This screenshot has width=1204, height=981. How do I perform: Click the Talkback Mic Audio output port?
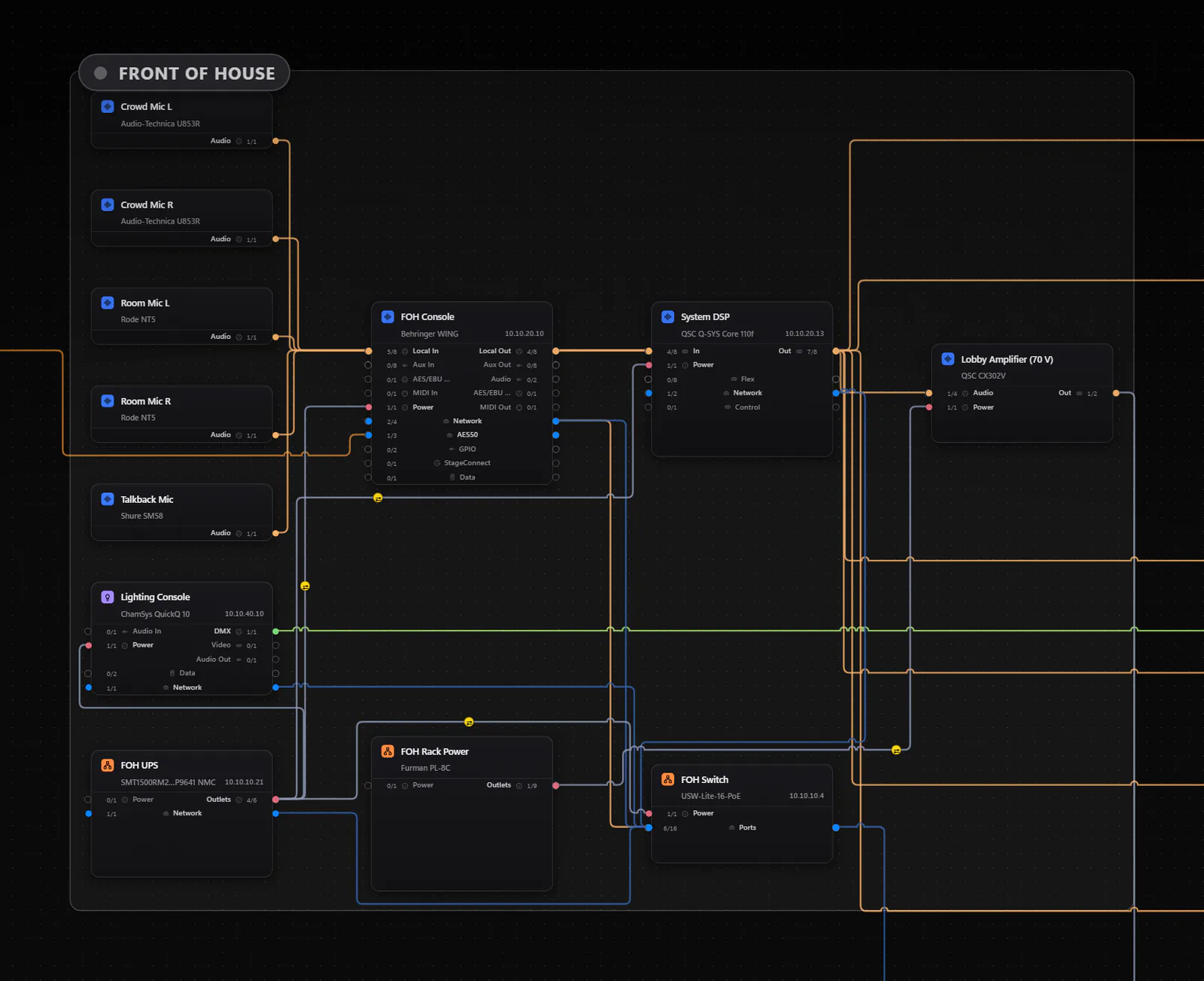[275, 533]
